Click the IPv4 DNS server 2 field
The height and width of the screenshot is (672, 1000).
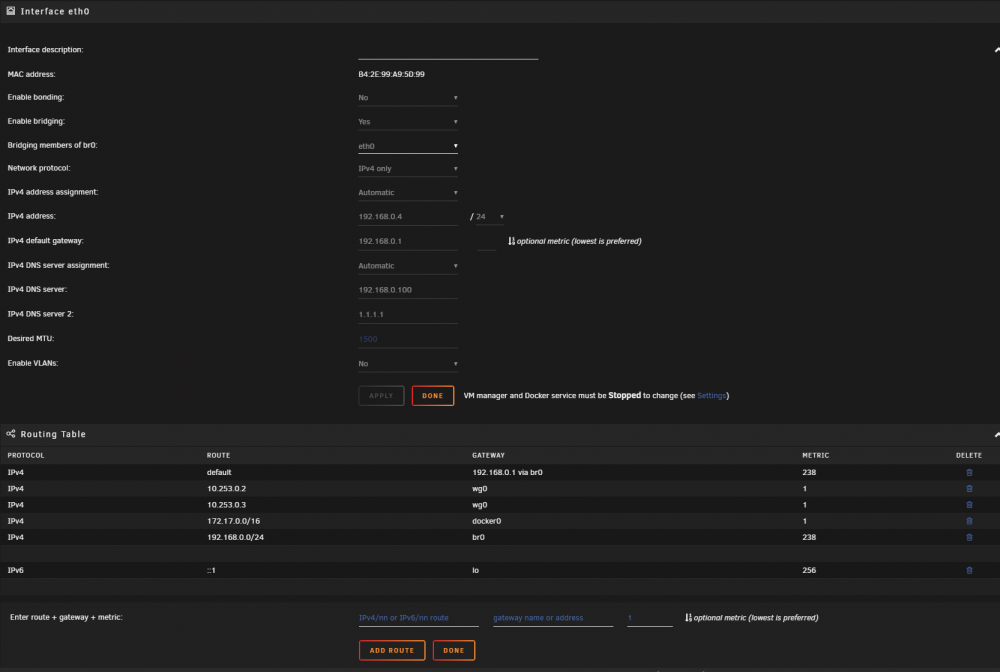[x=408, y=314]
